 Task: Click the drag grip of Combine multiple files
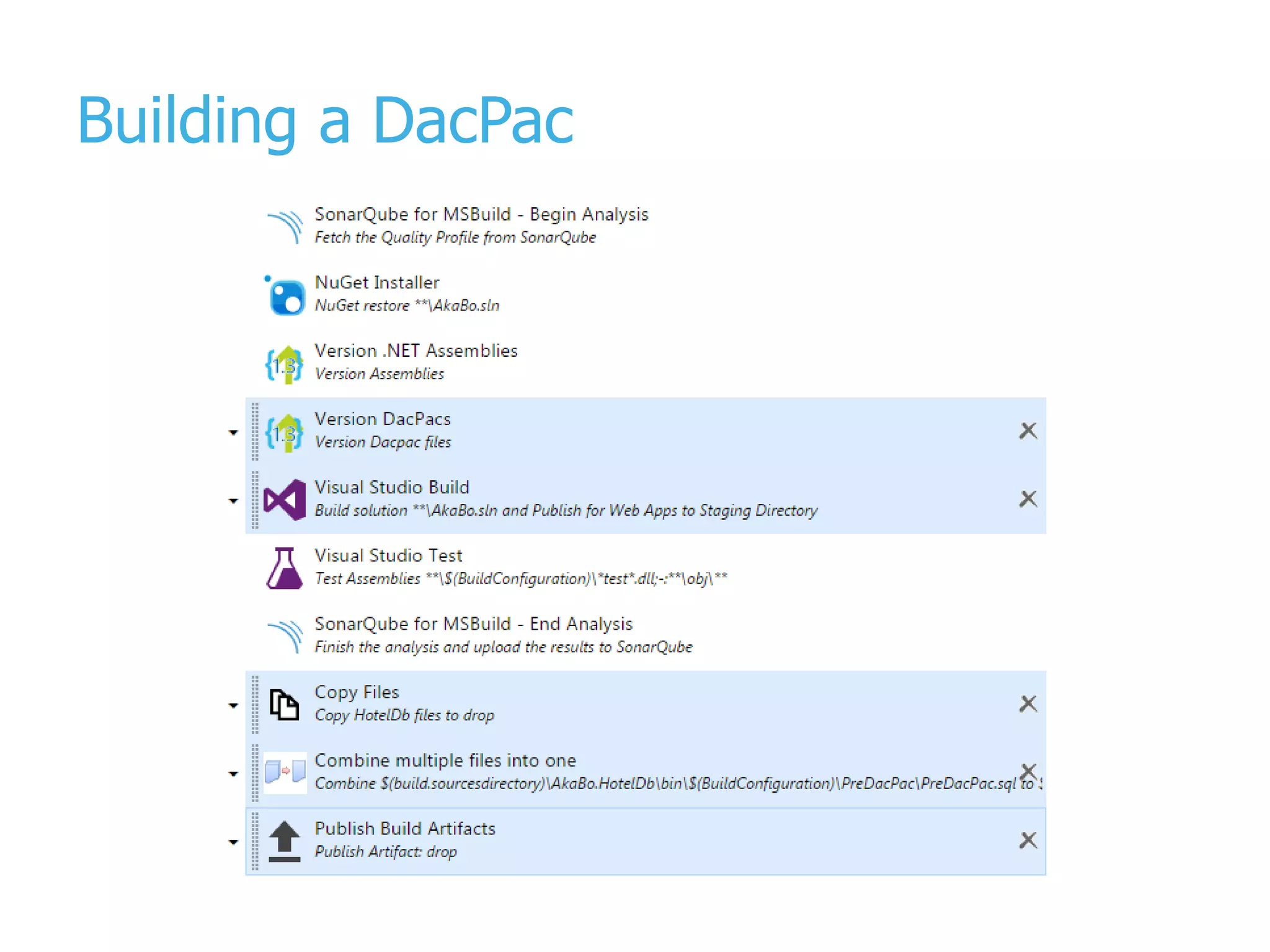255,773
